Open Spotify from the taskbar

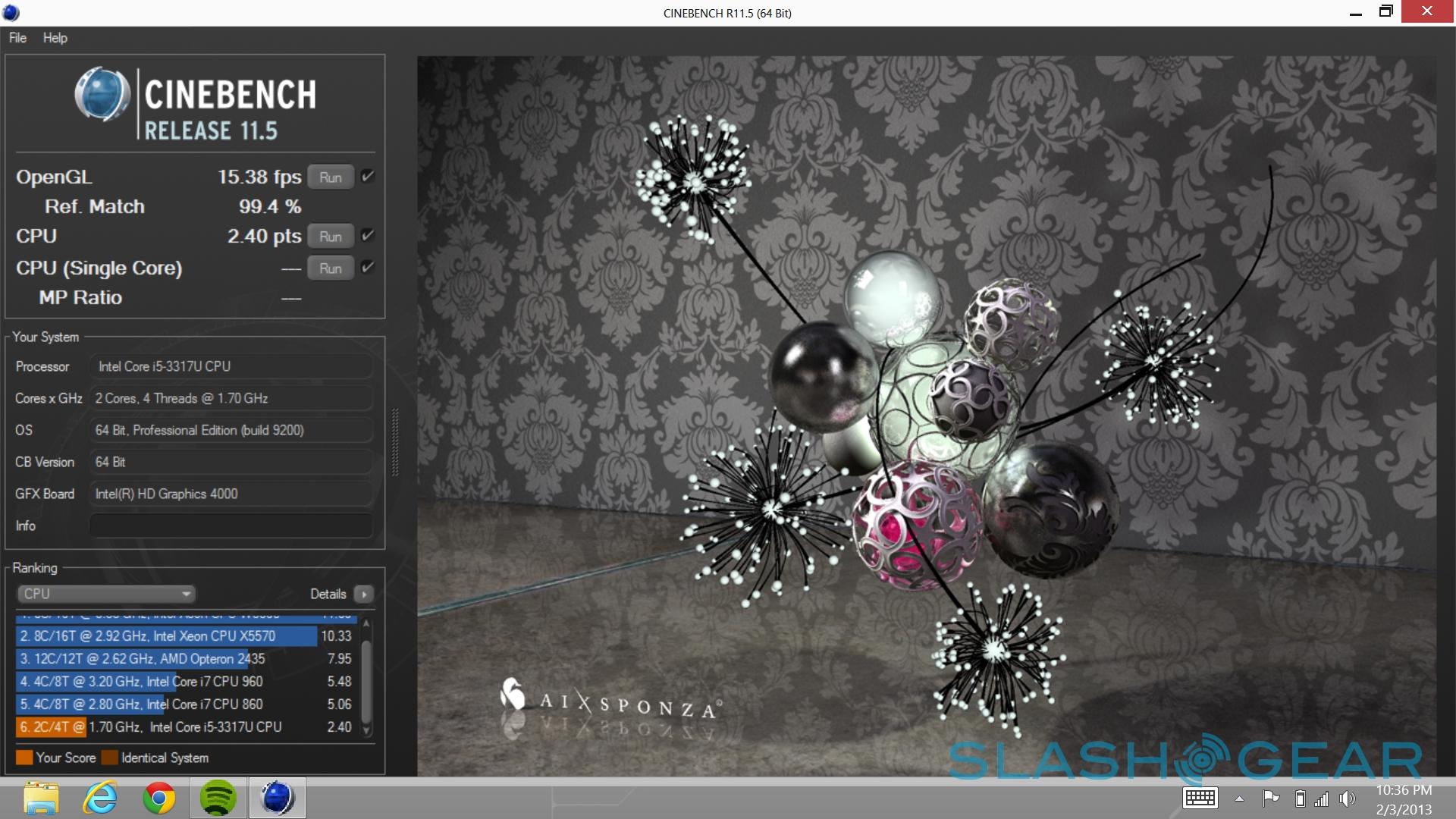(x=218, y=798)
